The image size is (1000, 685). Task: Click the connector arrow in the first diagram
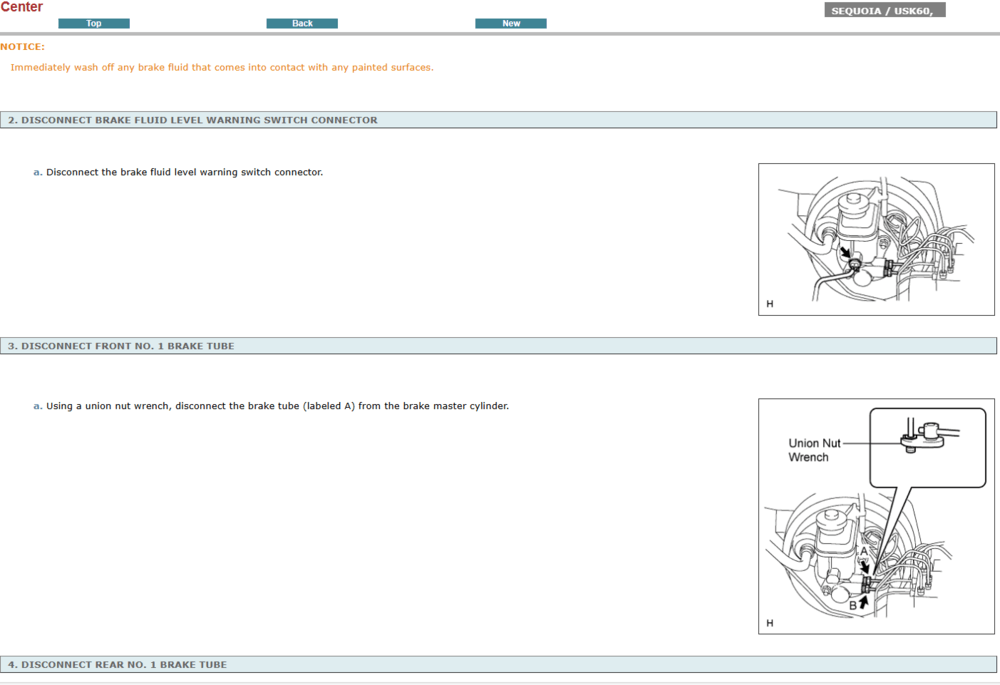847,255
